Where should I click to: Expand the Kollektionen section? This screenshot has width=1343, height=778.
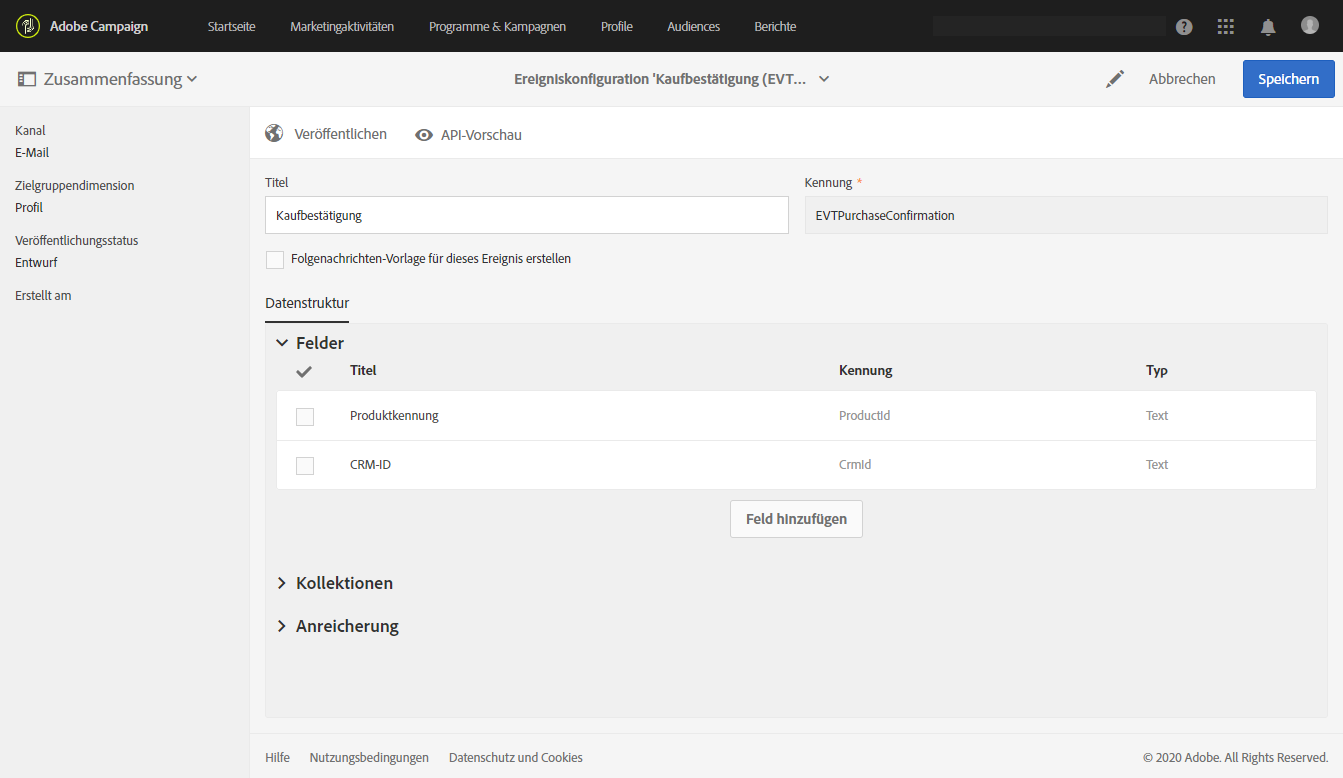click(282, 583)
